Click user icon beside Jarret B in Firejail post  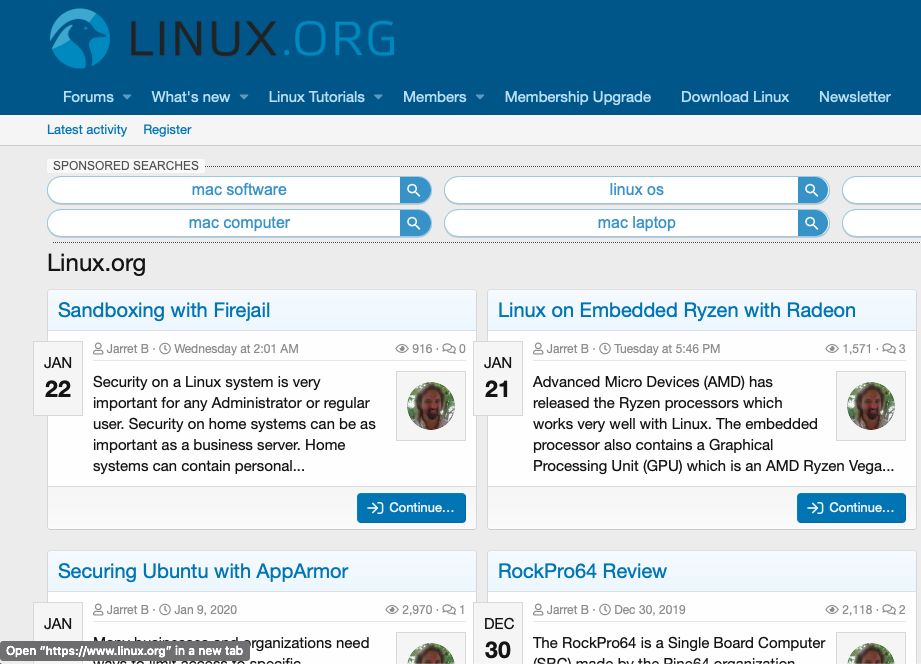99,349
